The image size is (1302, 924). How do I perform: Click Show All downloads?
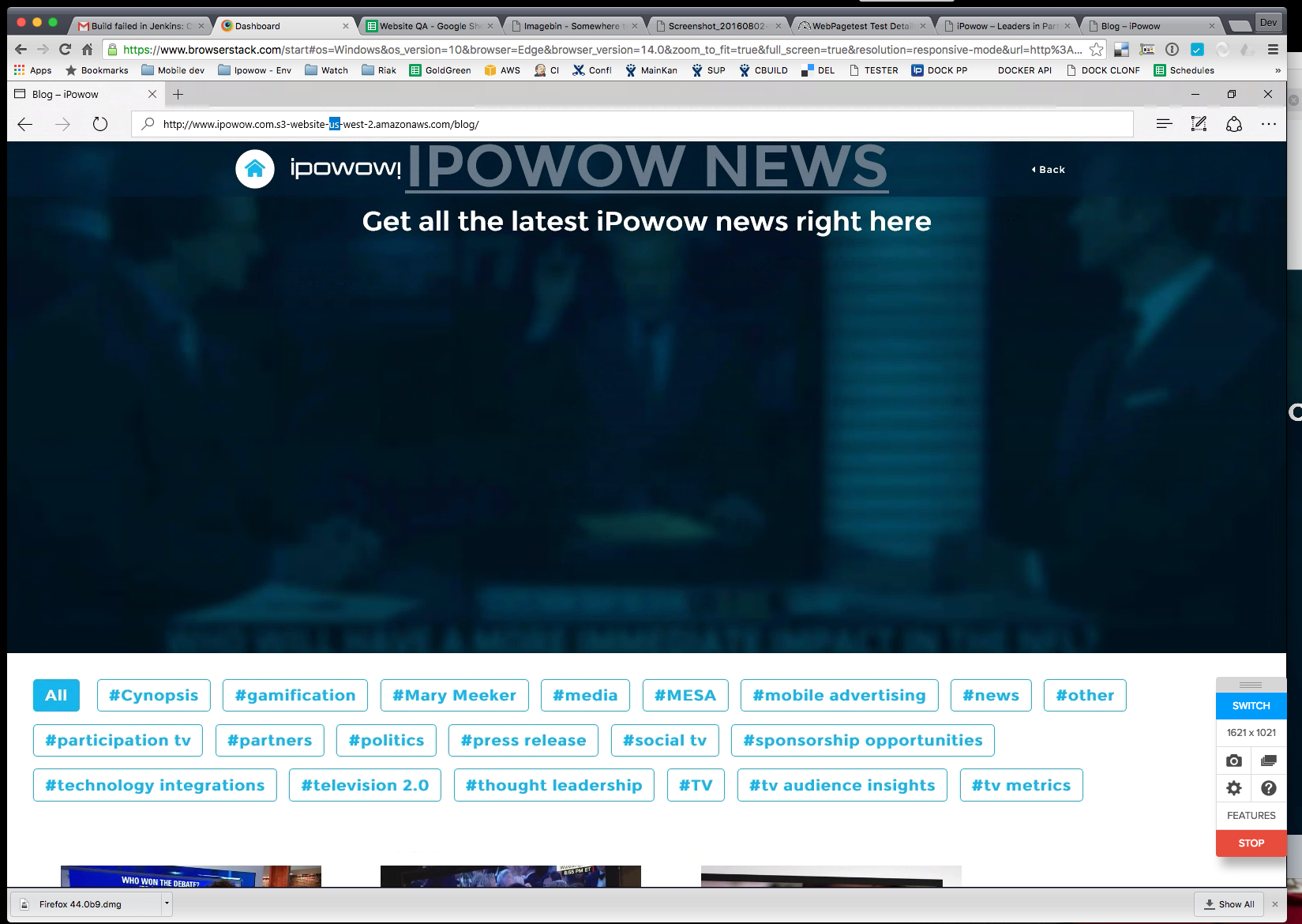pyautogui.click(x=1229, y=904)
